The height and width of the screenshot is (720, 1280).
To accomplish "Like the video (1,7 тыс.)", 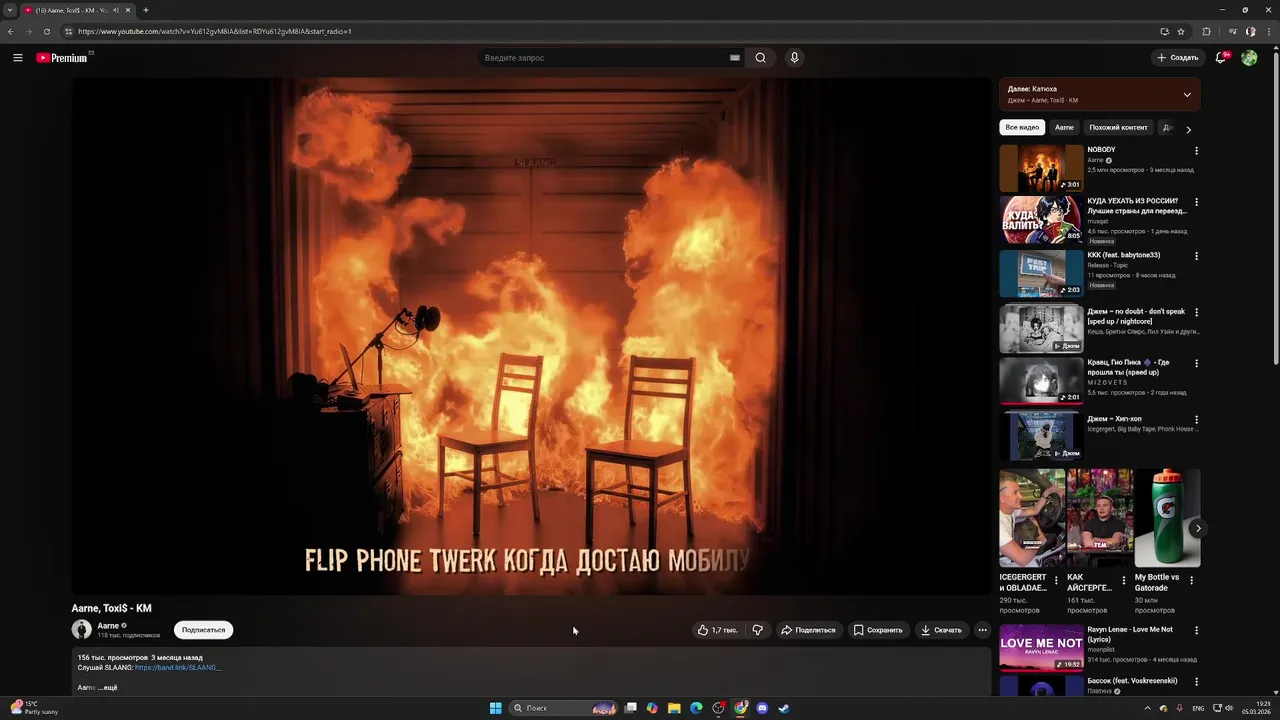I will pyautogui.click(x=718, y=630).
